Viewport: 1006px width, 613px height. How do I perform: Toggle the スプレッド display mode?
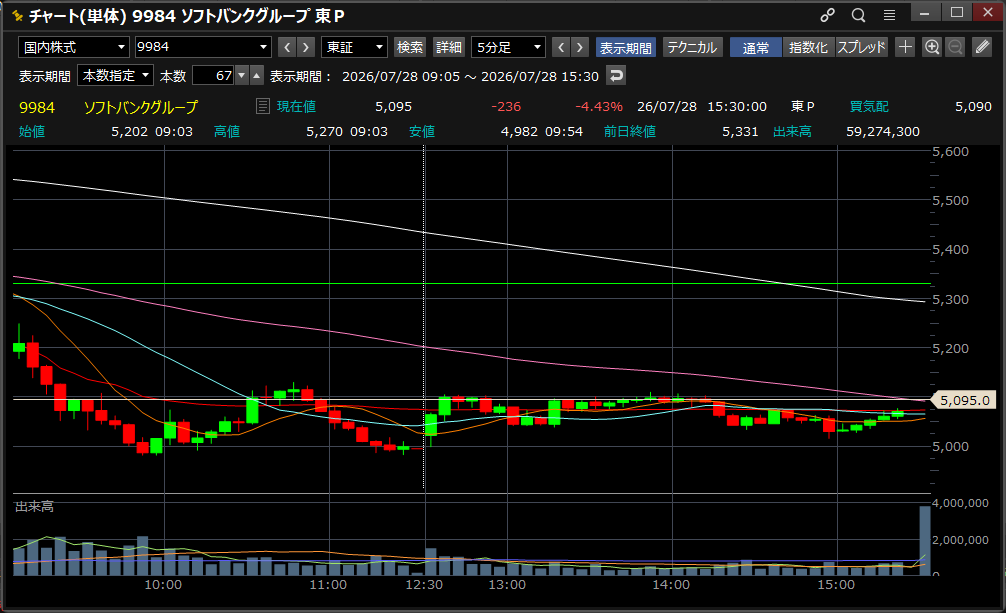(862, 47)
